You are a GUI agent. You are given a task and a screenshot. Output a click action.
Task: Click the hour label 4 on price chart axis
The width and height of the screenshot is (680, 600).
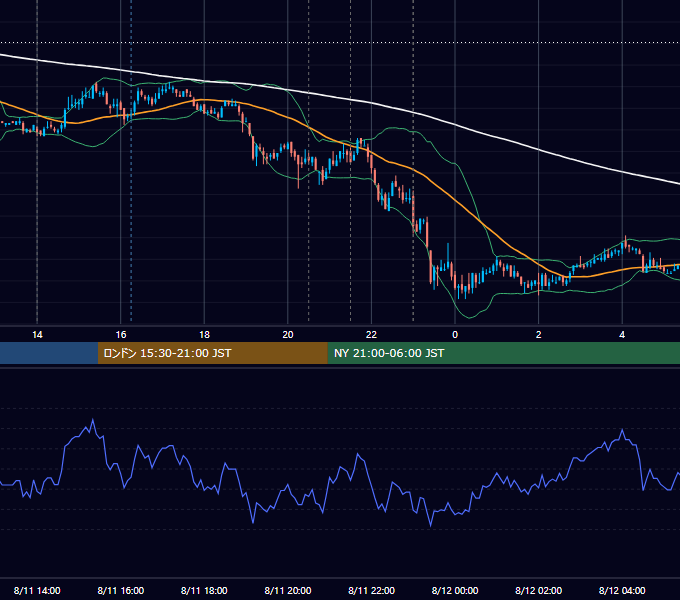click(622, 335)
